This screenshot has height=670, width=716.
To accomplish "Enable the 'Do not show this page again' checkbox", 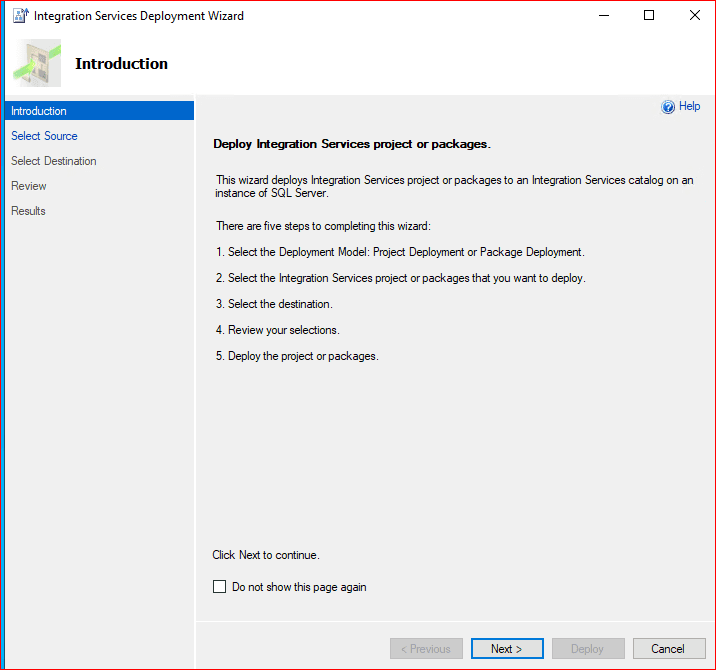I will (220, 587).
